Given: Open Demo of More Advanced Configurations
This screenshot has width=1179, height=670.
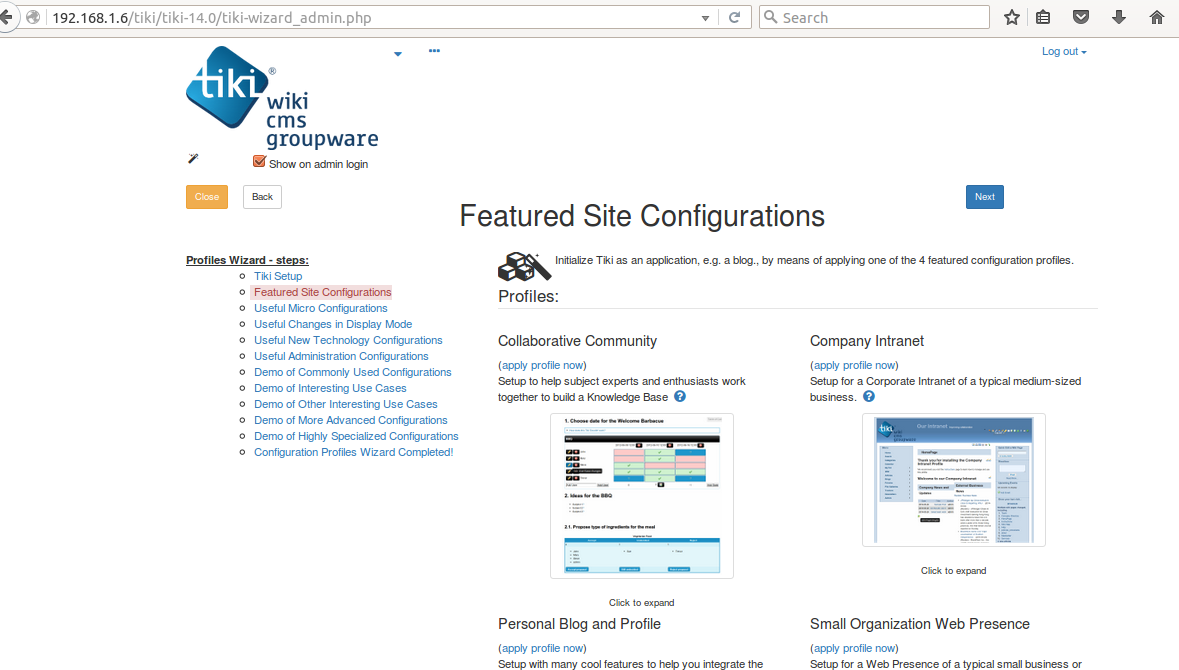Looking at the screenshot, I should [x=350, y=420].
